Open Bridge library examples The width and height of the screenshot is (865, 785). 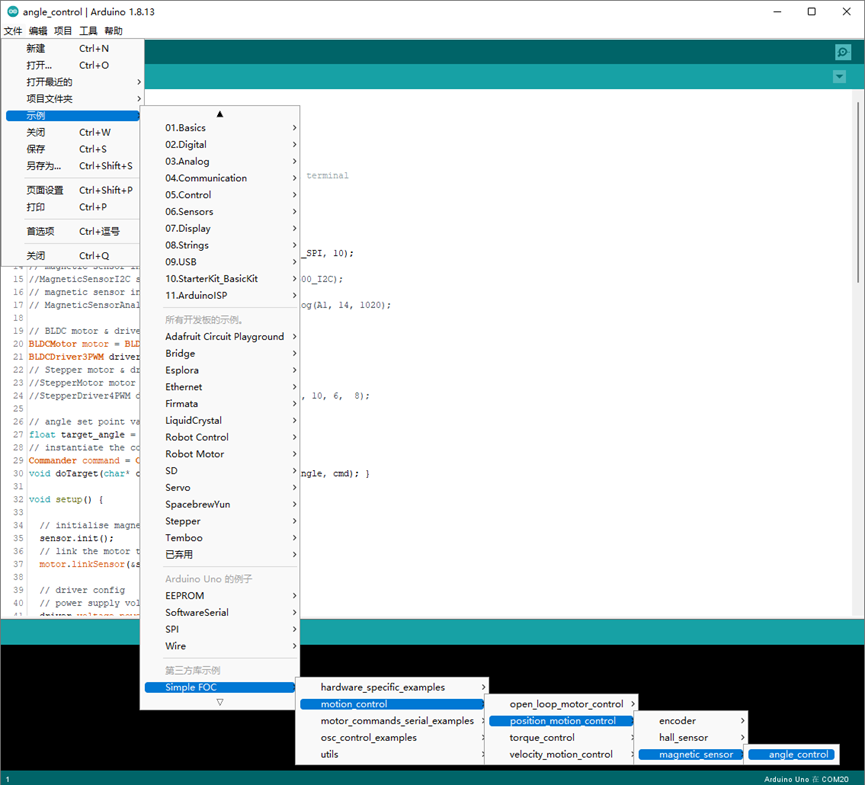(x=220, y=353)
